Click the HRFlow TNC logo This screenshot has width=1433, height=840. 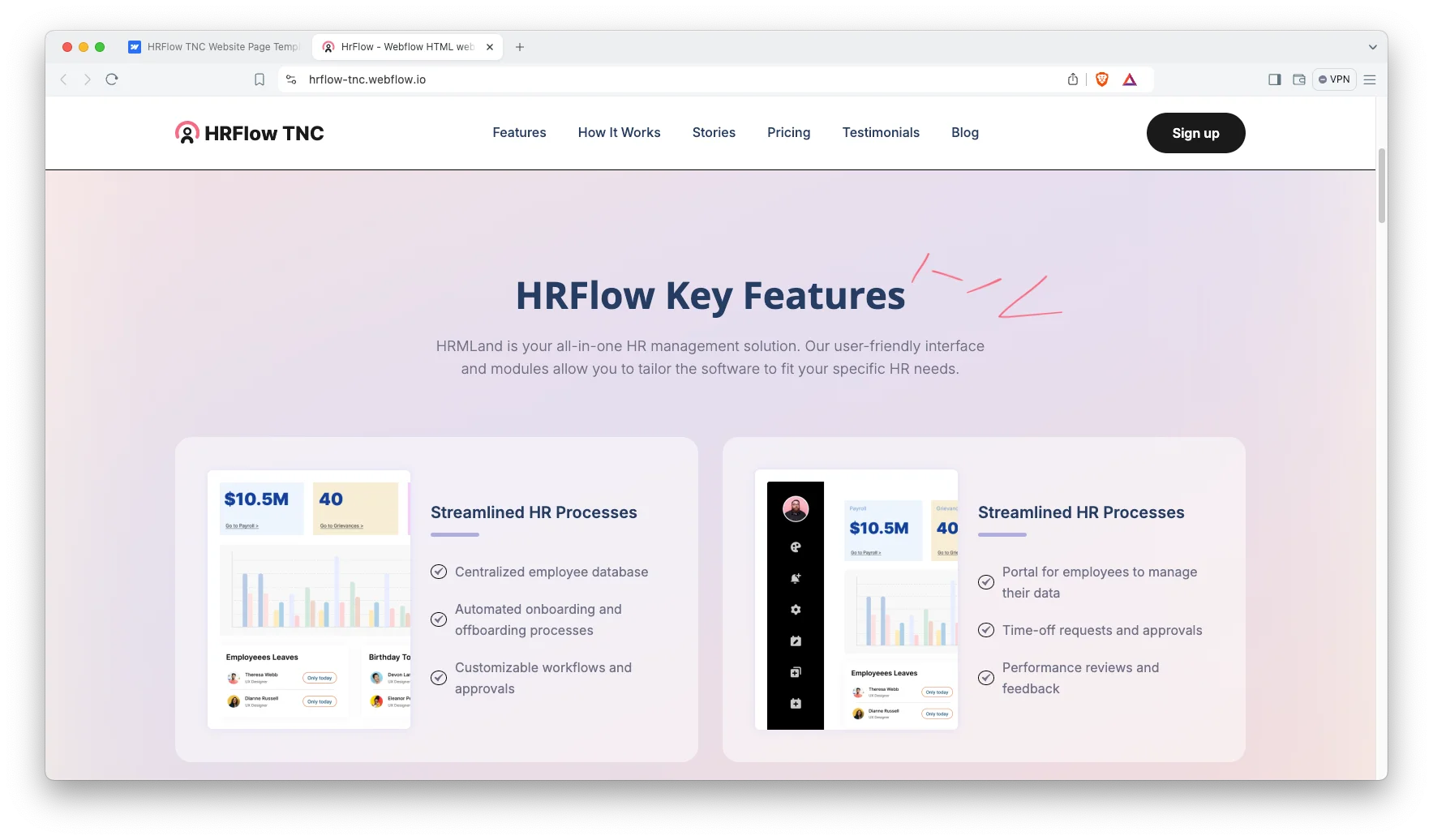click(249, 132)
